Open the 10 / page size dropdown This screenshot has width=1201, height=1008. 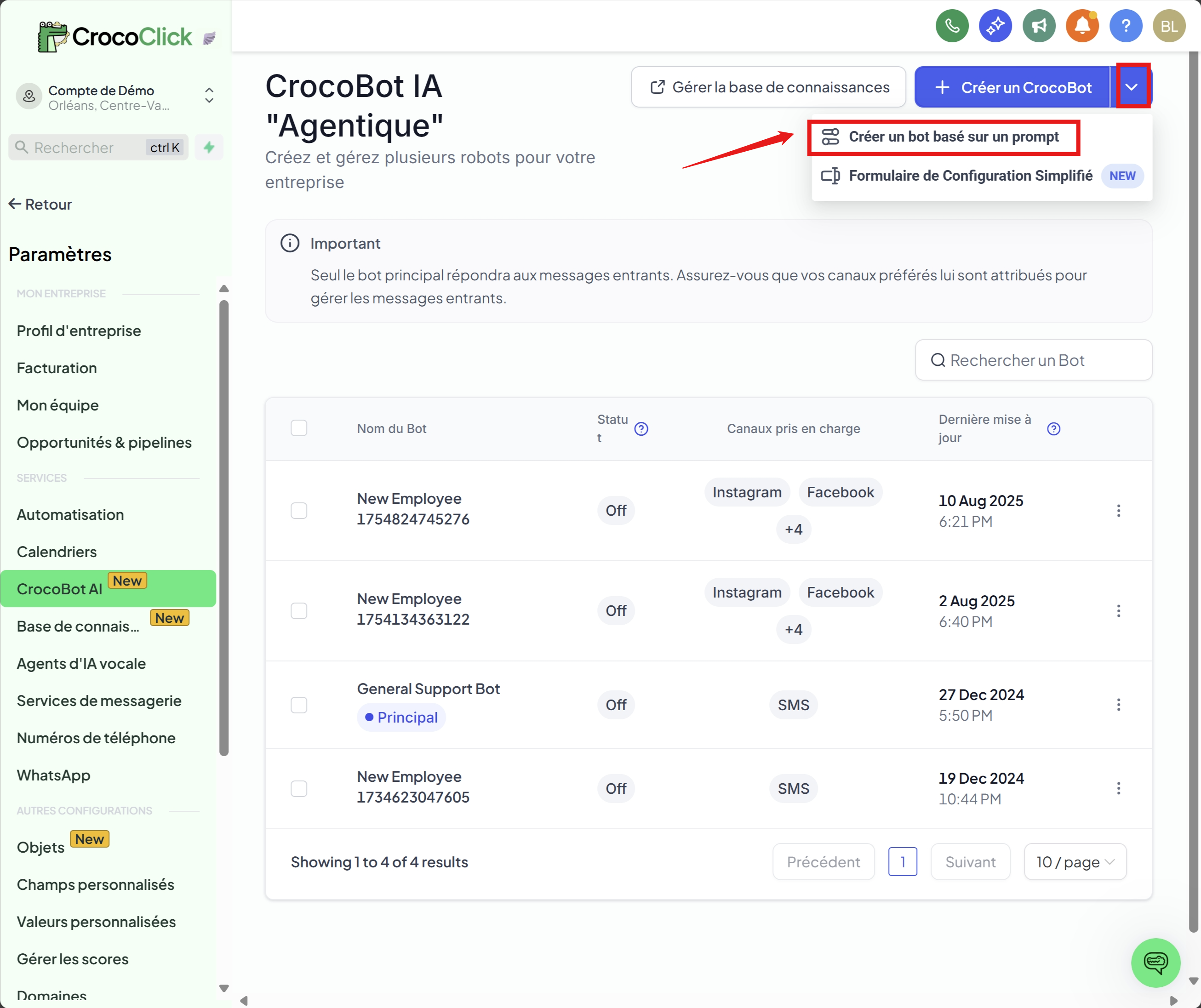tap(1075, 862)
